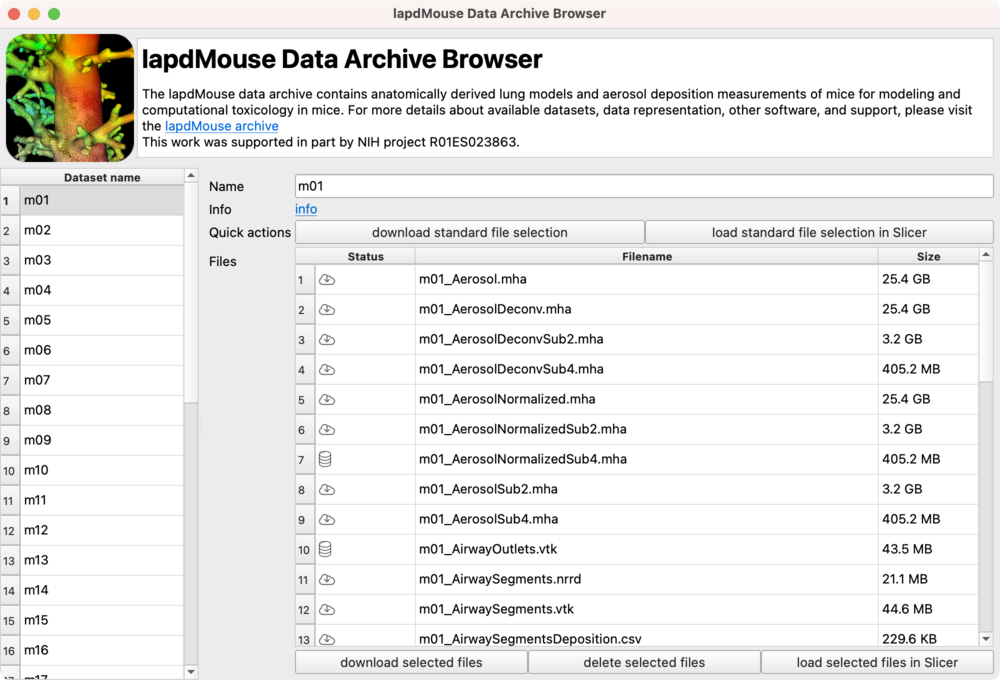Click cloud download icon for m01_Aerosol.mha
This screenshot has width=1000, height=680.
(327, 279)
